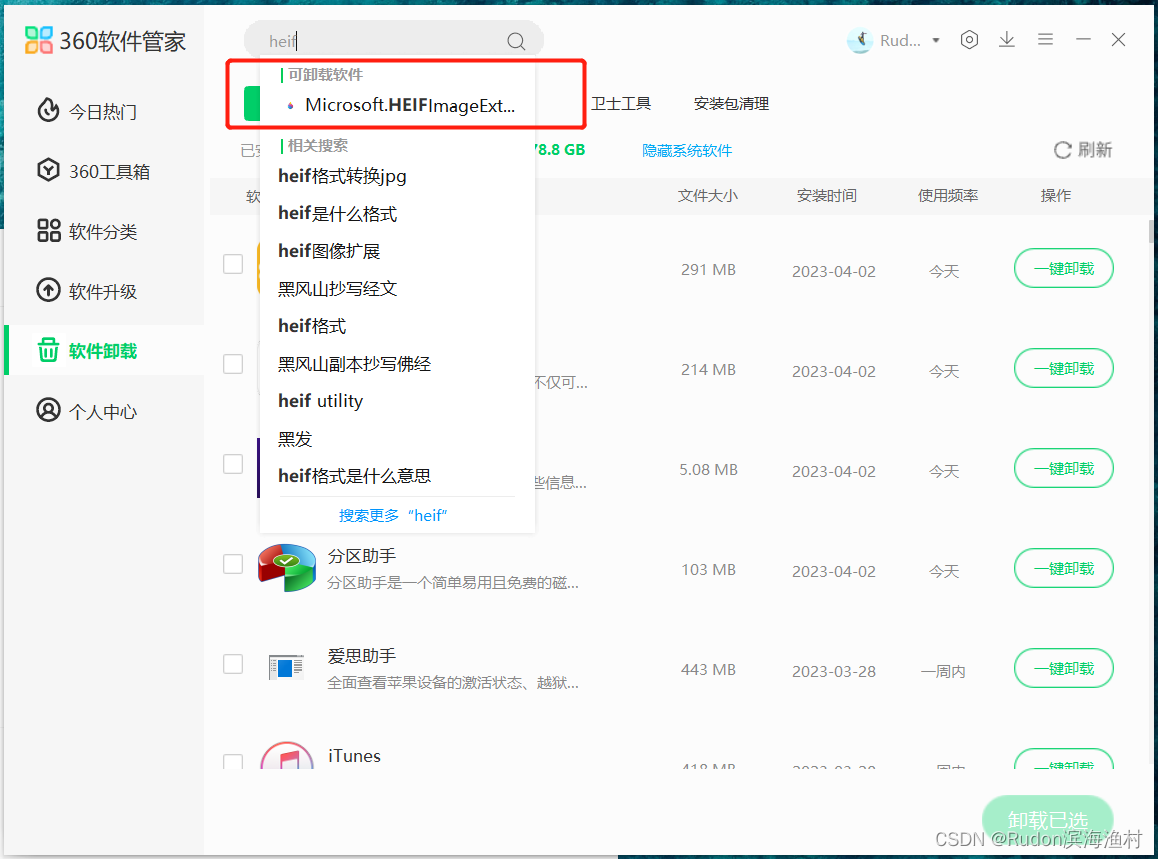The width and height of the screenshot is (1158, 859).
Task: Click the iTunes app icon
Action: point(287,755)
